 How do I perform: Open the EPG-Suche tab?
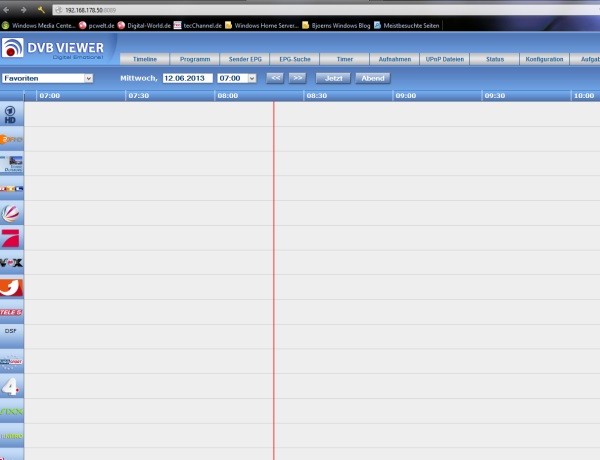pyautogui.click(x=295, y=59)
